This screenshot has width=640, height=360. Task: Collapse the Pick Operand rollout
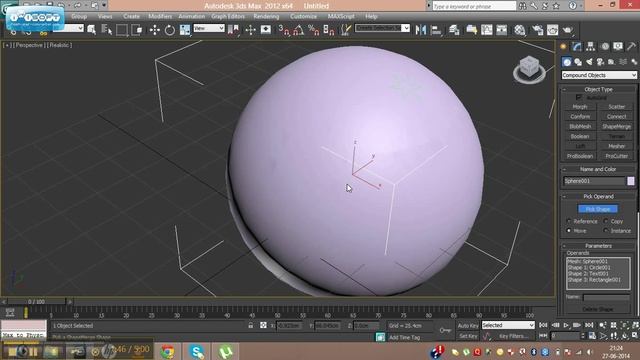598,196
